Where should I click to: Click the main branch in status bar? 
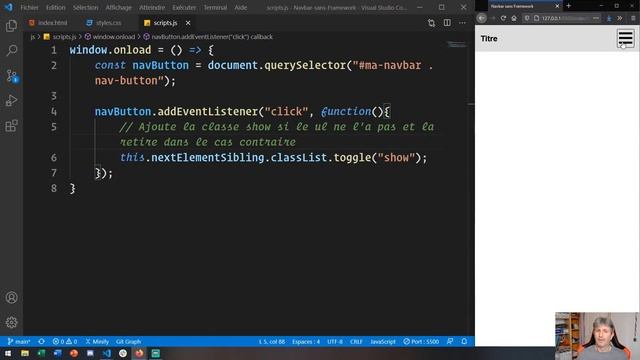[19, 342]
